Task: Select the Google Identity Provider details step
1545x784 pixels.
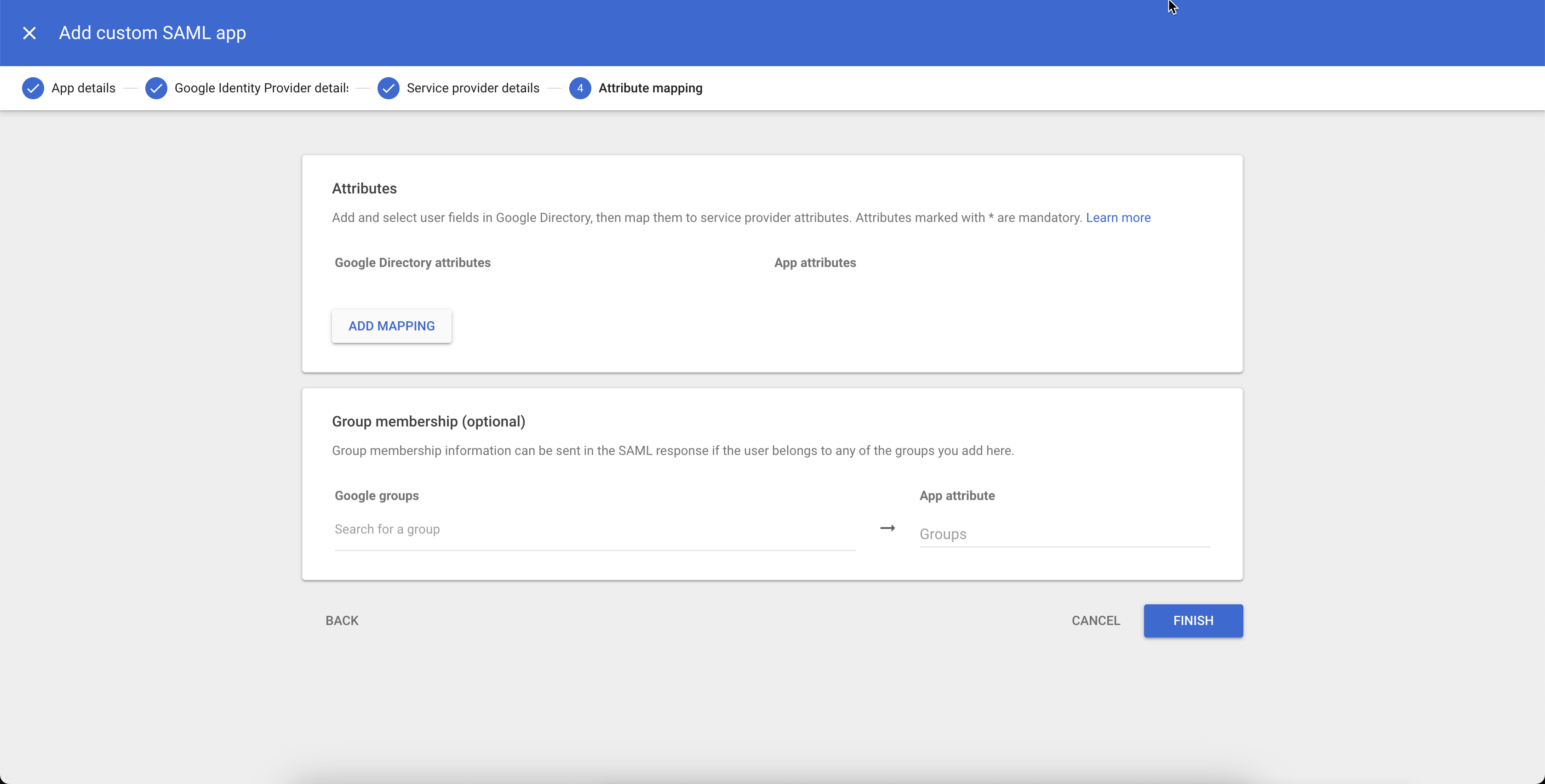Action: coord(261,87)
